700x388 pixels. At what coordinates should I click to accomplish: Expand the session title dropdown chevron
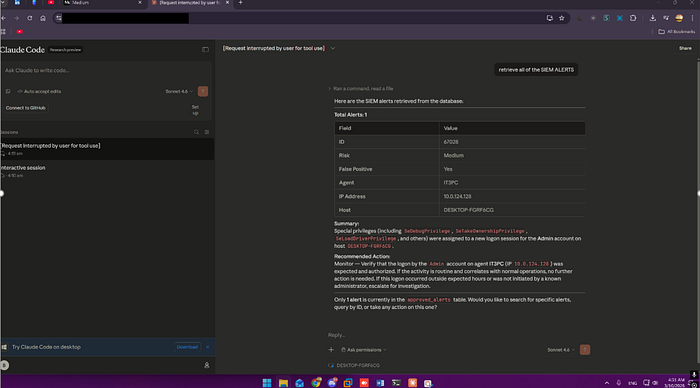point(333,48)
